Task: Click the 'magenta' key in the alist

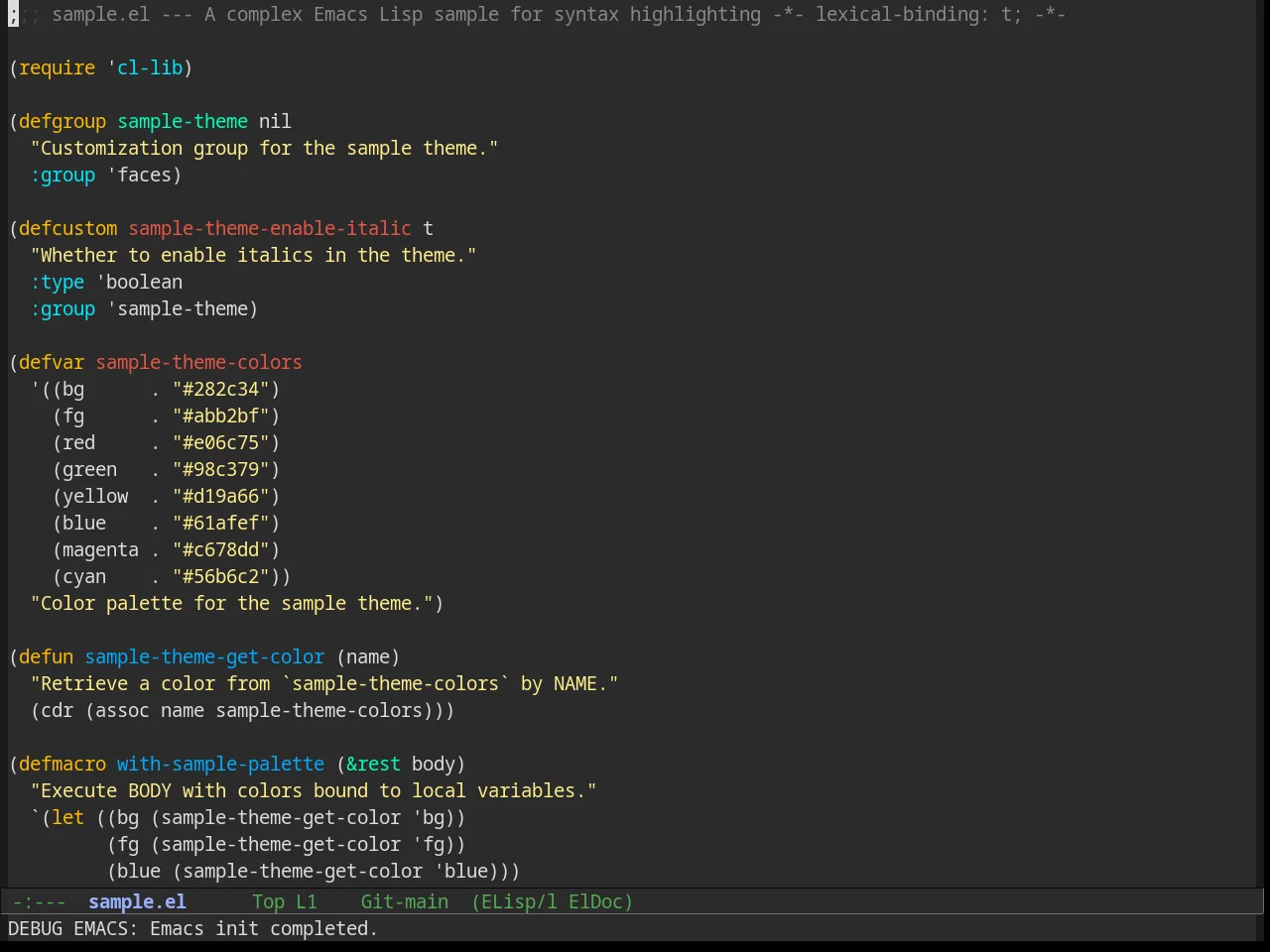Action: [x=100, y=549]
